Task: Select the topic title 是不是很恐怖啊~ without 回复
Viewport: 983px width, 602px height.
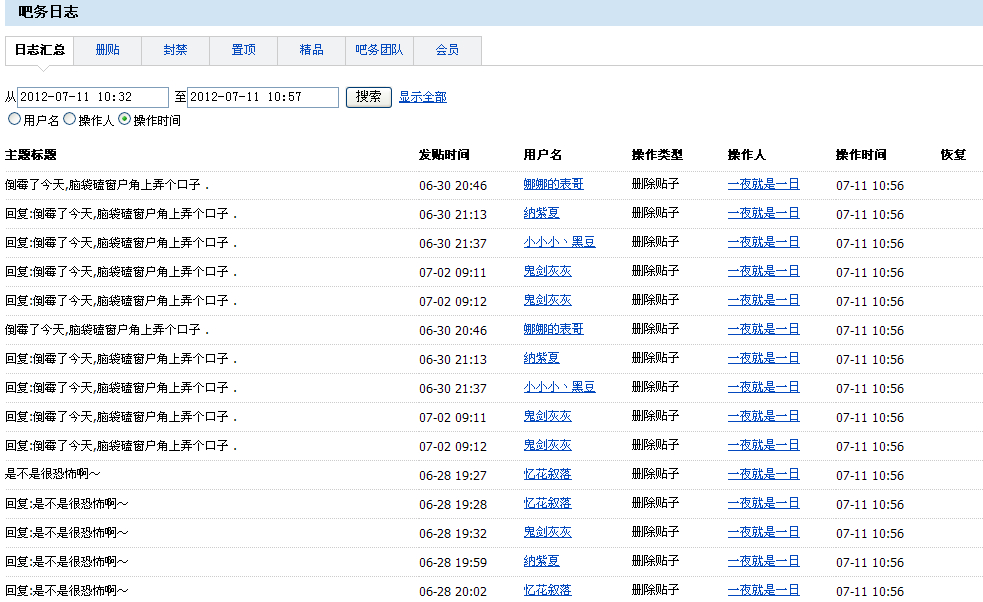Action: coord(52,474)
